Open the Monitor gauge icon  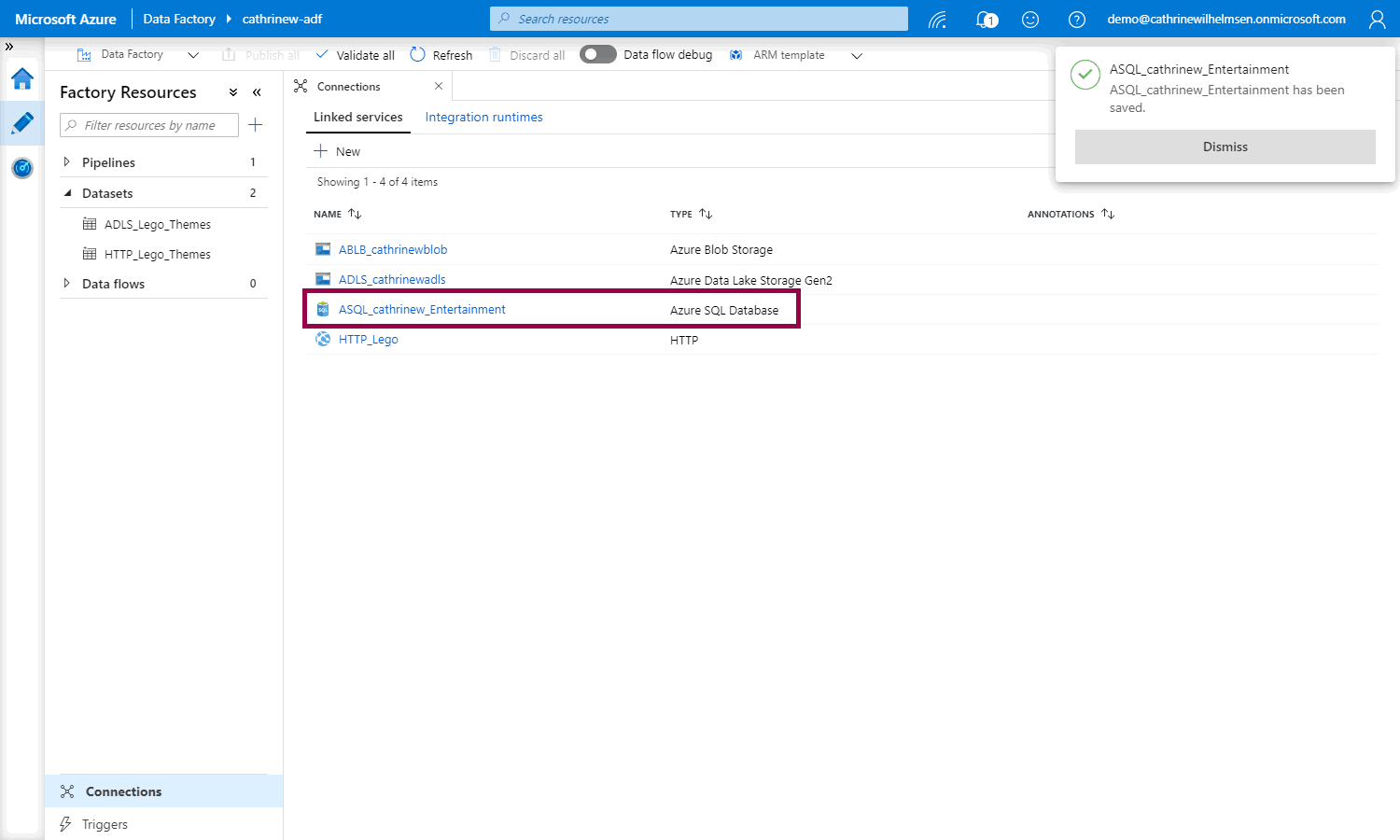(x=22, y=168)
